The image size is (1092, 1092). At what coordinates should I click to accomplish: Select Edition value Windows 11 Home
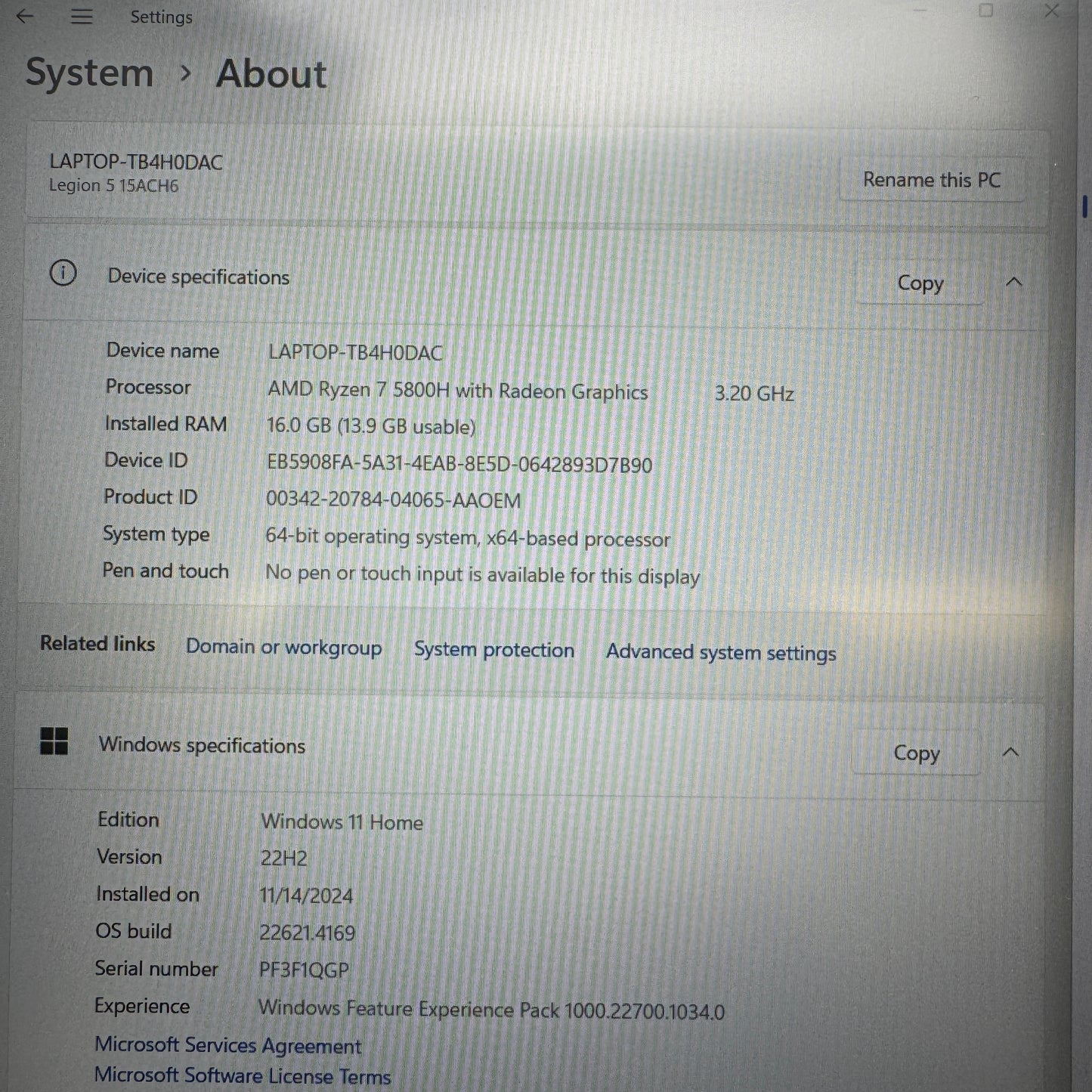[x=342, y=821]
